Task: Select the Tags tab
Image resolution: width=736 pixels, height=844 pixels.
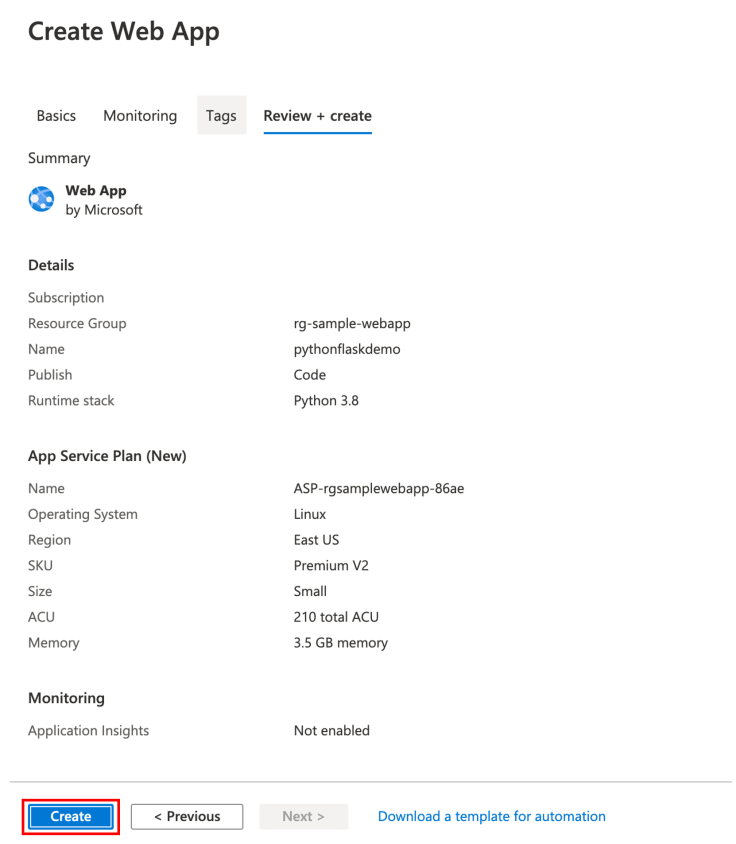Action: point(221,115)
